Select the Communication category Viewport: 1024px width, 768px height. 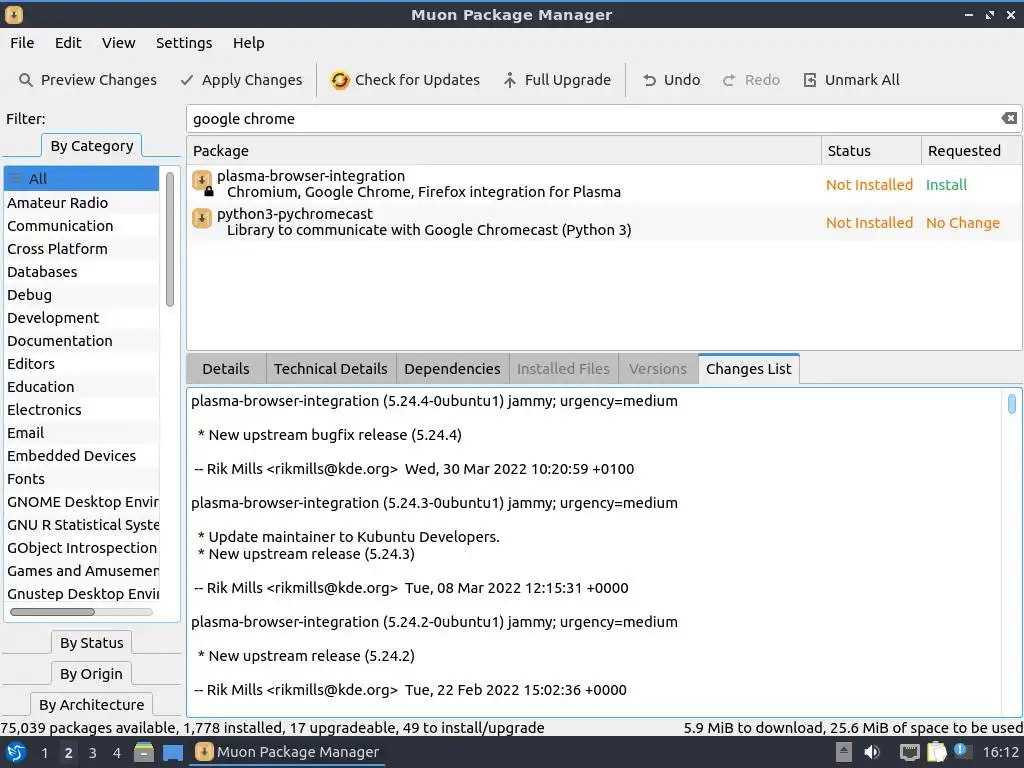(x=81, y=225)
